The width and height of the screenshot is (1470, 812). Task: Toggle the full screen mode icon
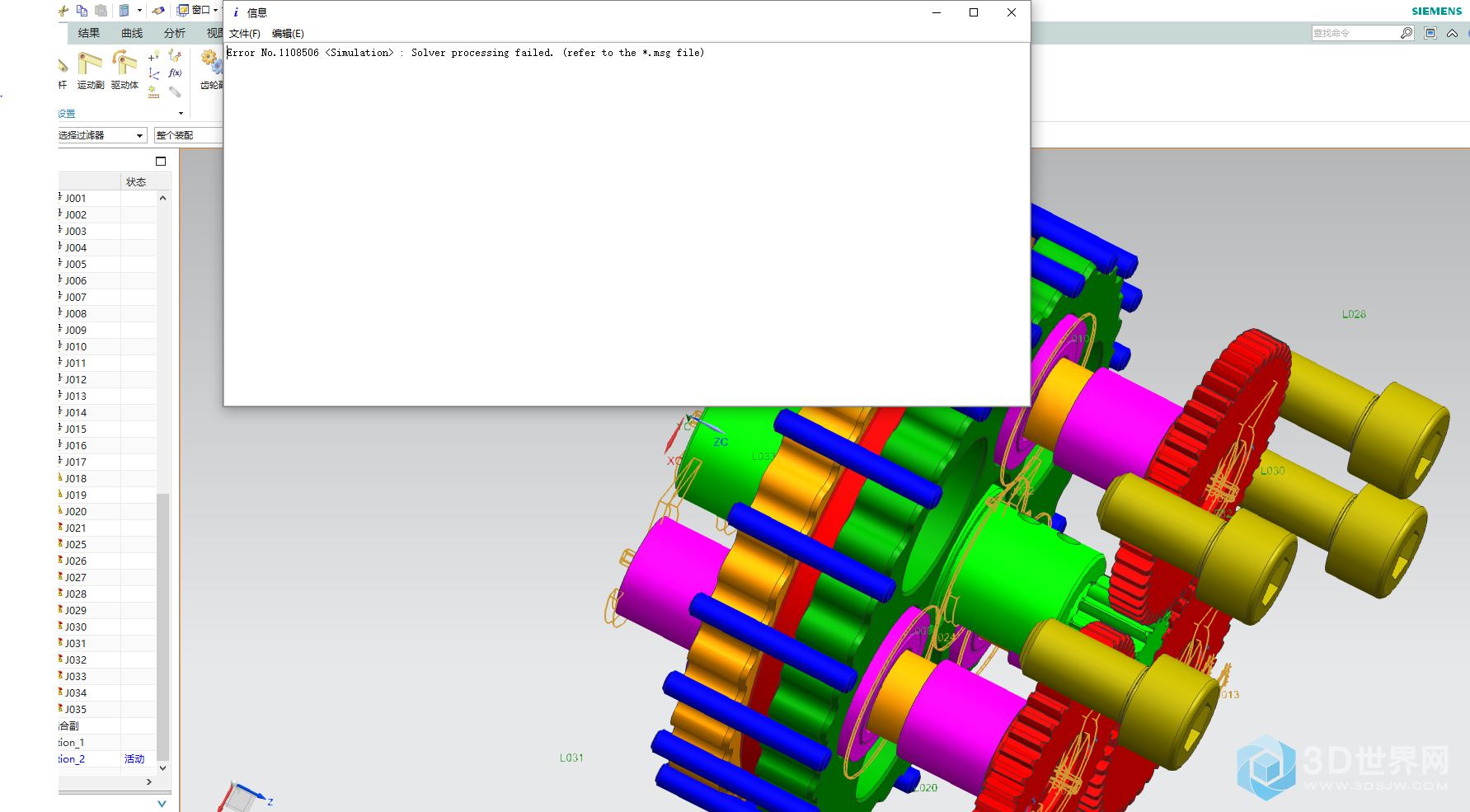(x=1430, y=33)
